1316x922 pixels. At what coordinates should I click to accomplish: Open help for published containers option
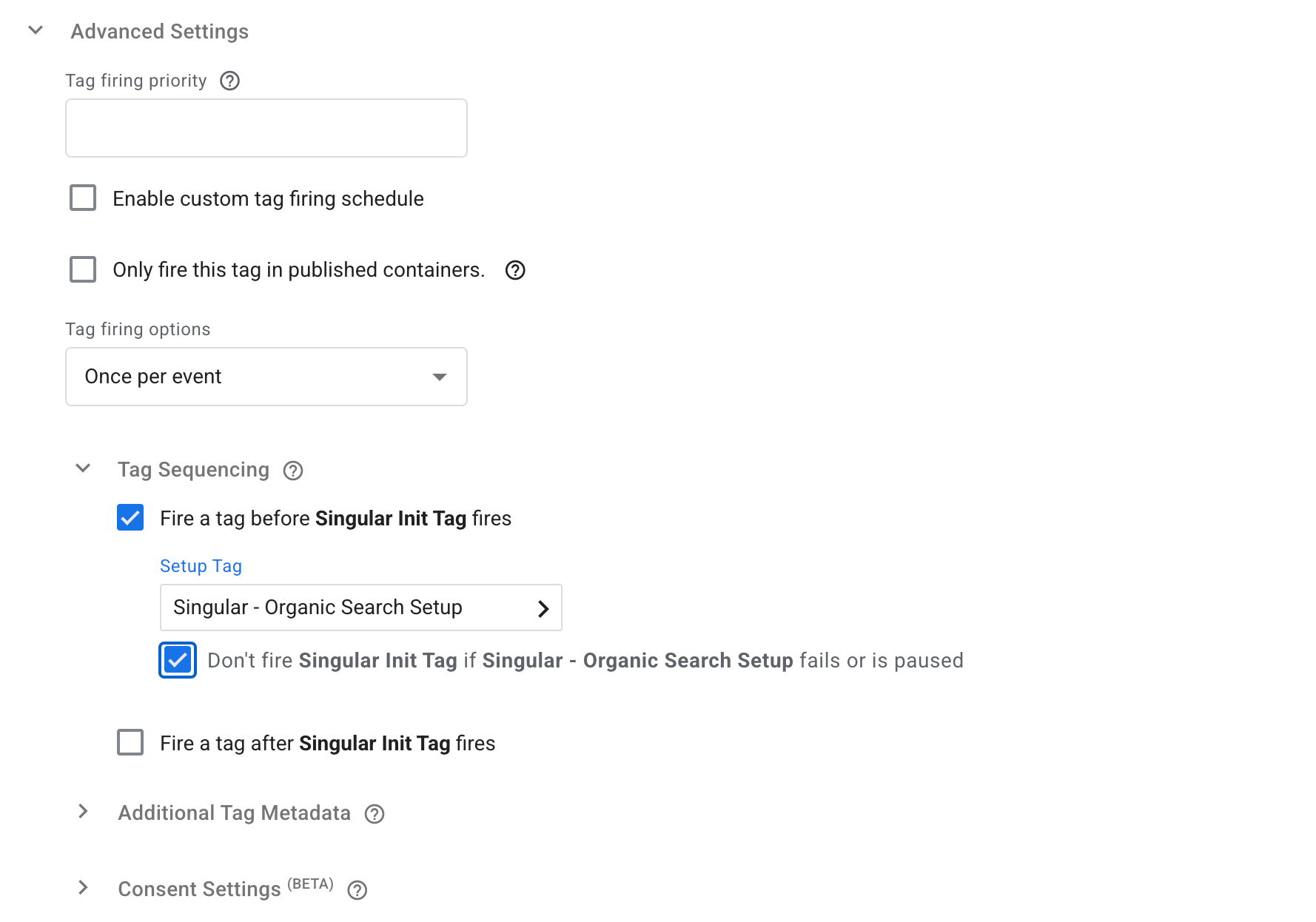(515, 270)
